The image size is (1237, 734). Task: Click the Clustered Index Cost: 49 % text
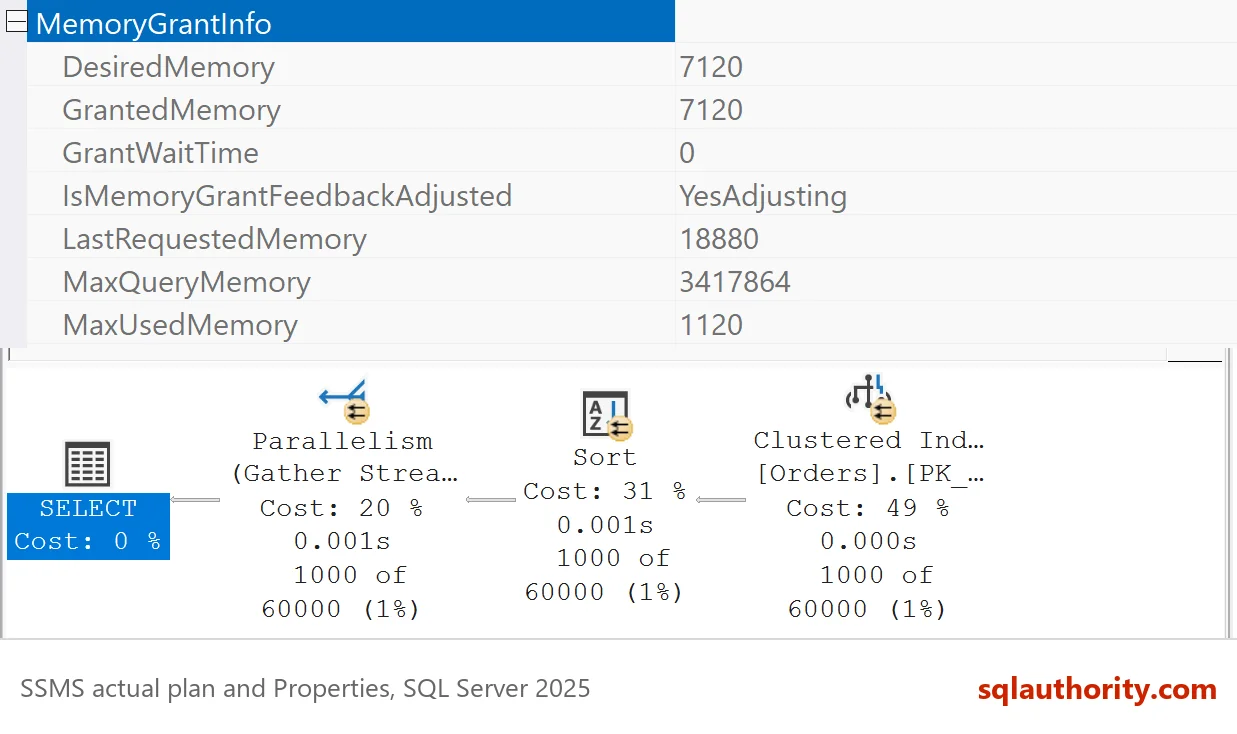[868, 508]
